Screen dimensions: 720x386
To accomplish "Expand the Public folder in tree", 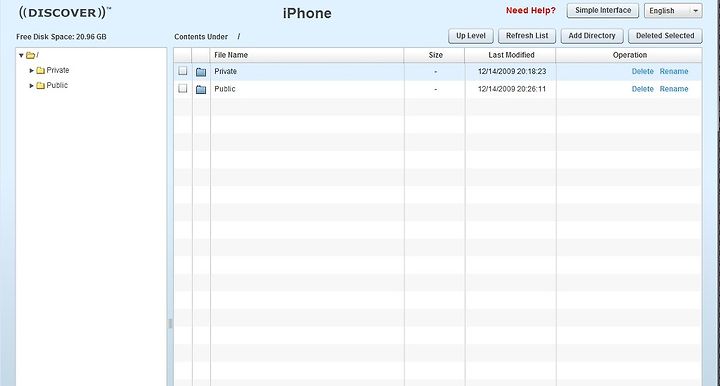I will click(x=32, y=86).
